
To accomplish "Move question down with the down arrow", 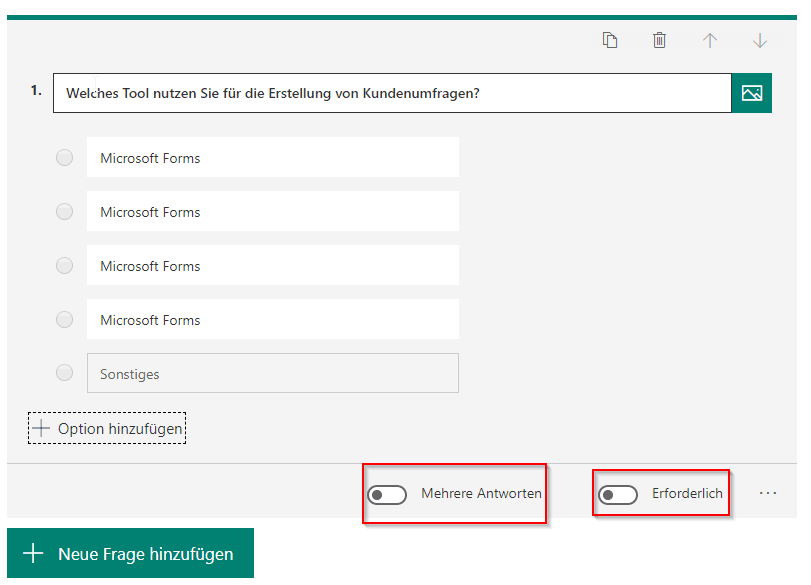I will [760, 40].
